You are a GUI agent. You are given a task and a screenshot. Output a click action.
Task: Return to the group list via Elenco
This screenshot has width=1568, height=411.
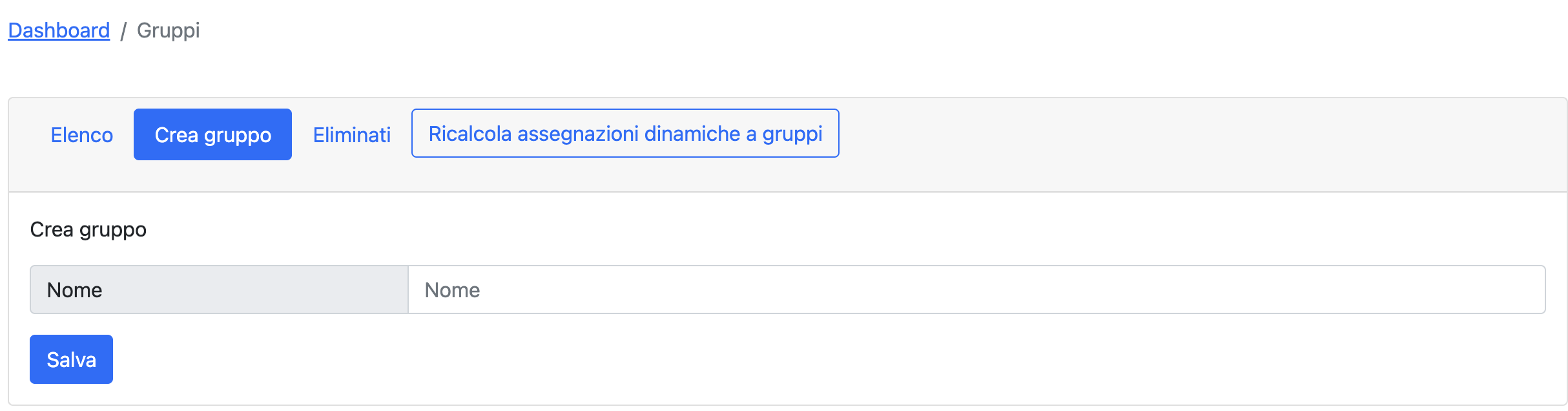pos(81,134)
